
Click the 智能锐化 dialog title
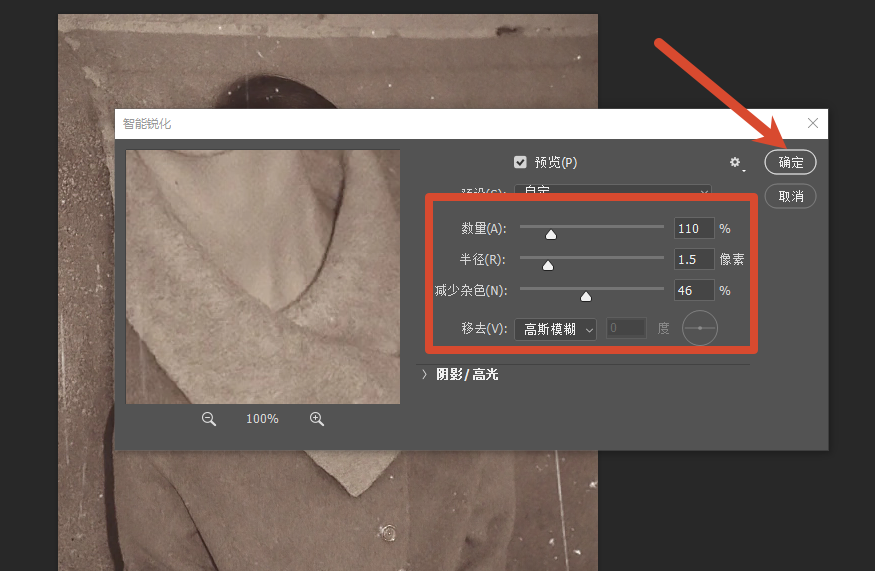tap(147, 124)
